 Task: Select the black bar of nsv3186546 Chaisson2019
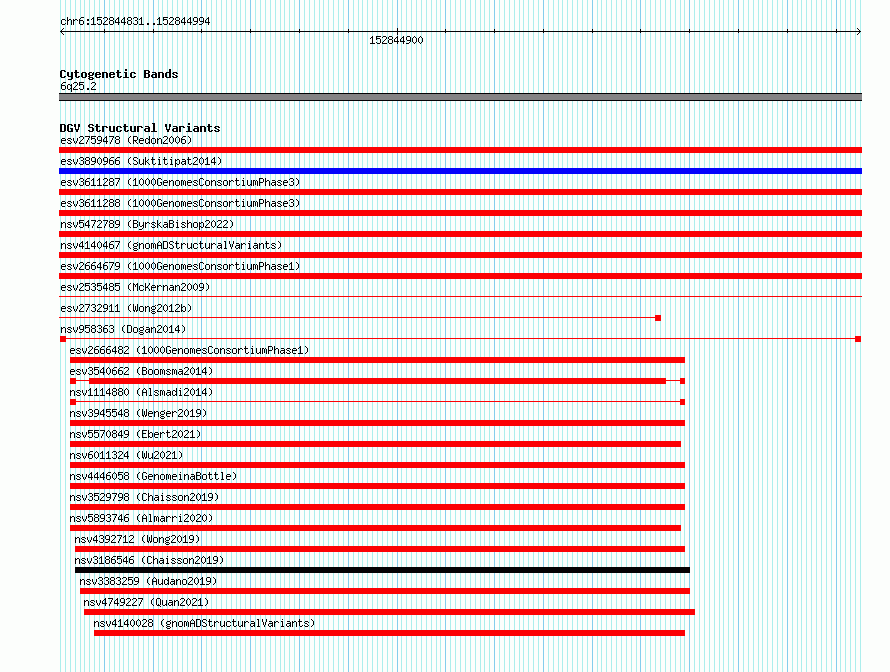[383, 570]
